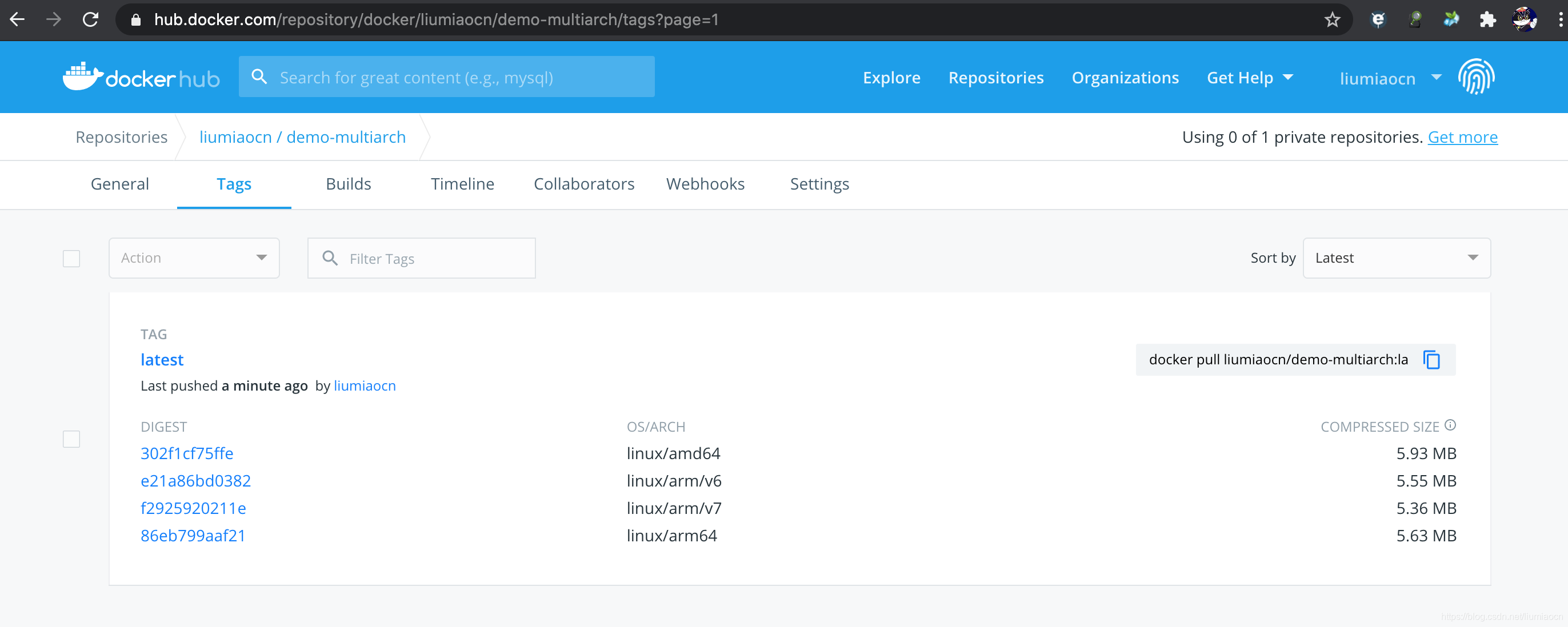The height and width of the screenshot is (627, 1568).
Task: Click the fingerprint avatar icon
Action: click(1475, 77)
